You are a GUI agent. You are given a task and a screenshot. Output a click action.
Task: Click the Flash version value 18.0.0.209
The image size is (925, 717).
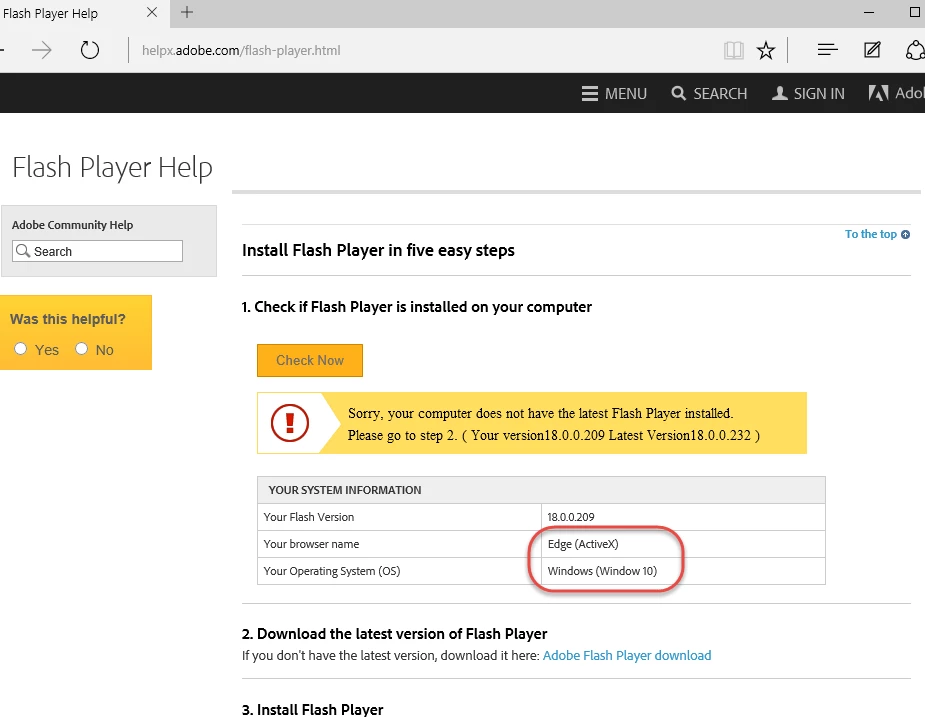pyautogui.click(x=570, y=517)
